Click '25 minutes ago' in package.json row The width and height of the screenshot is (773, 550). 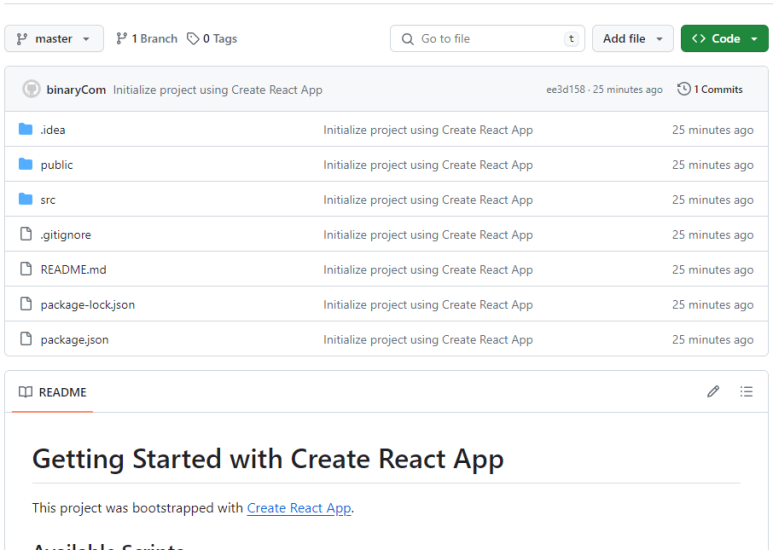712,340
